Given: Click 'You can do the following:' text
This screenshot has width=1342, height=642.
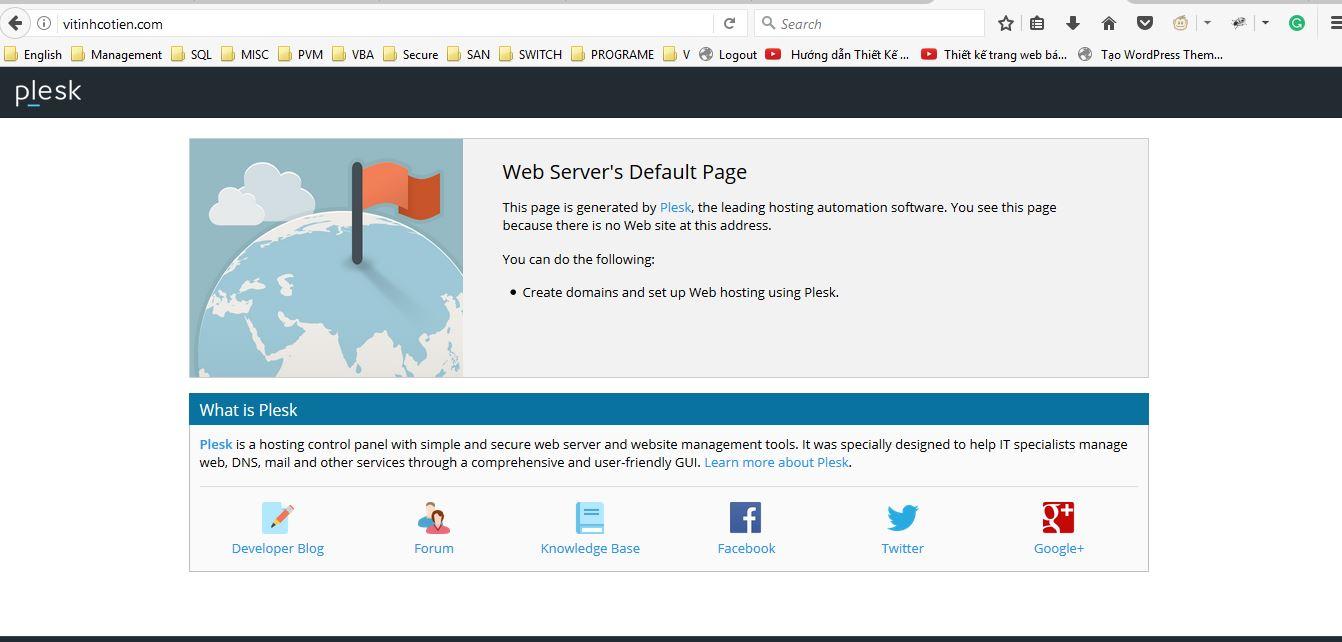Looking at the screenshot, I should point(578,259).
